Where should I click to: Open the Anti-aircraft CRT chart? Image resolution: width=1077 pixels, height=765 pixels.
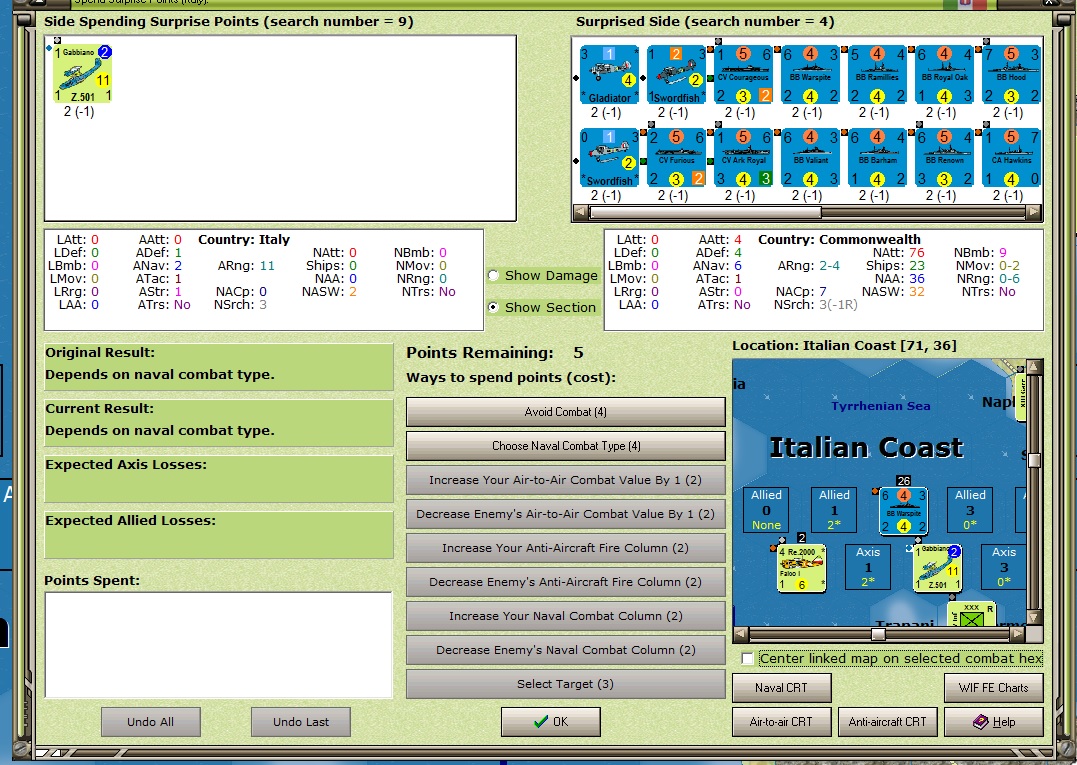click(x=887, y=722)
